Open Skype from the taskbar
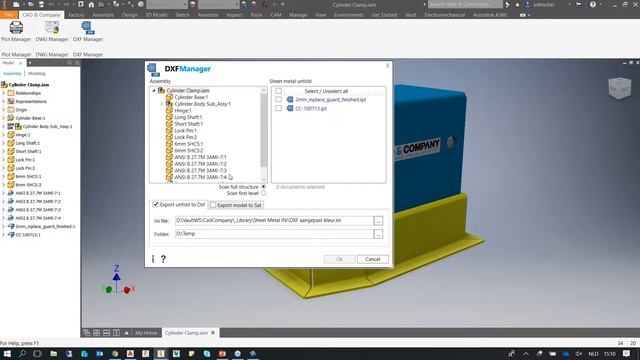 207,353
